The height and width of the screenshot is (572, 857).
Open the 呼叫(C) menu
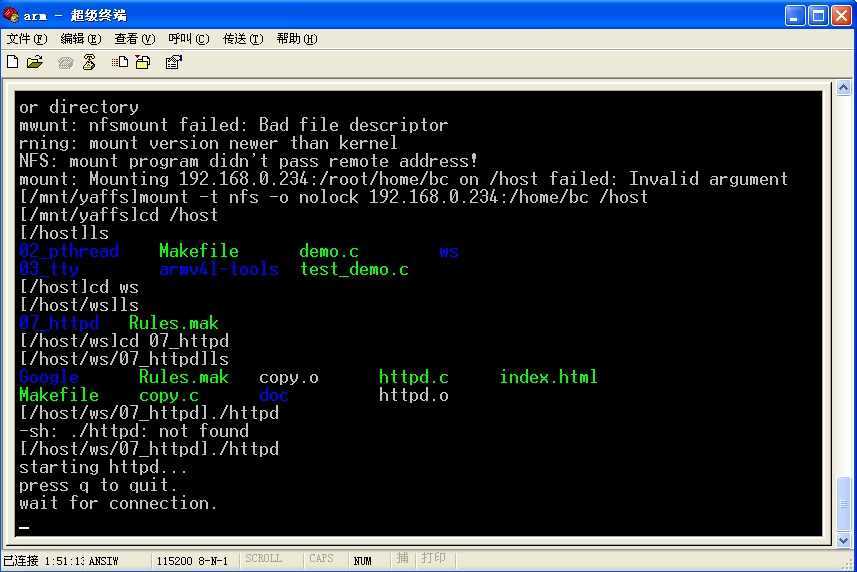point(189,39)
